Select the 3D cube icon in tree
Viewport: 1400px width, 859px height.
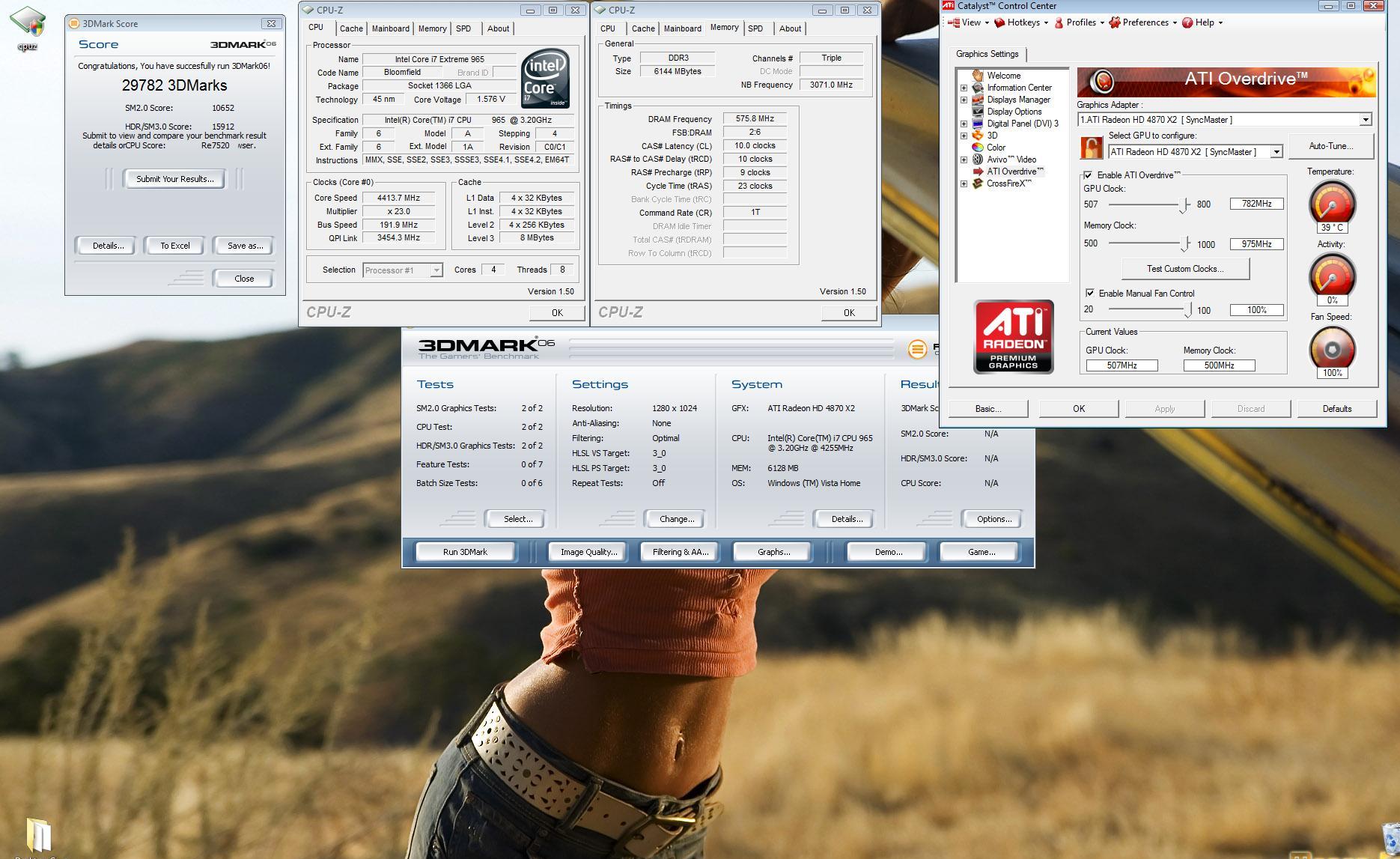[x=978, y=136]
